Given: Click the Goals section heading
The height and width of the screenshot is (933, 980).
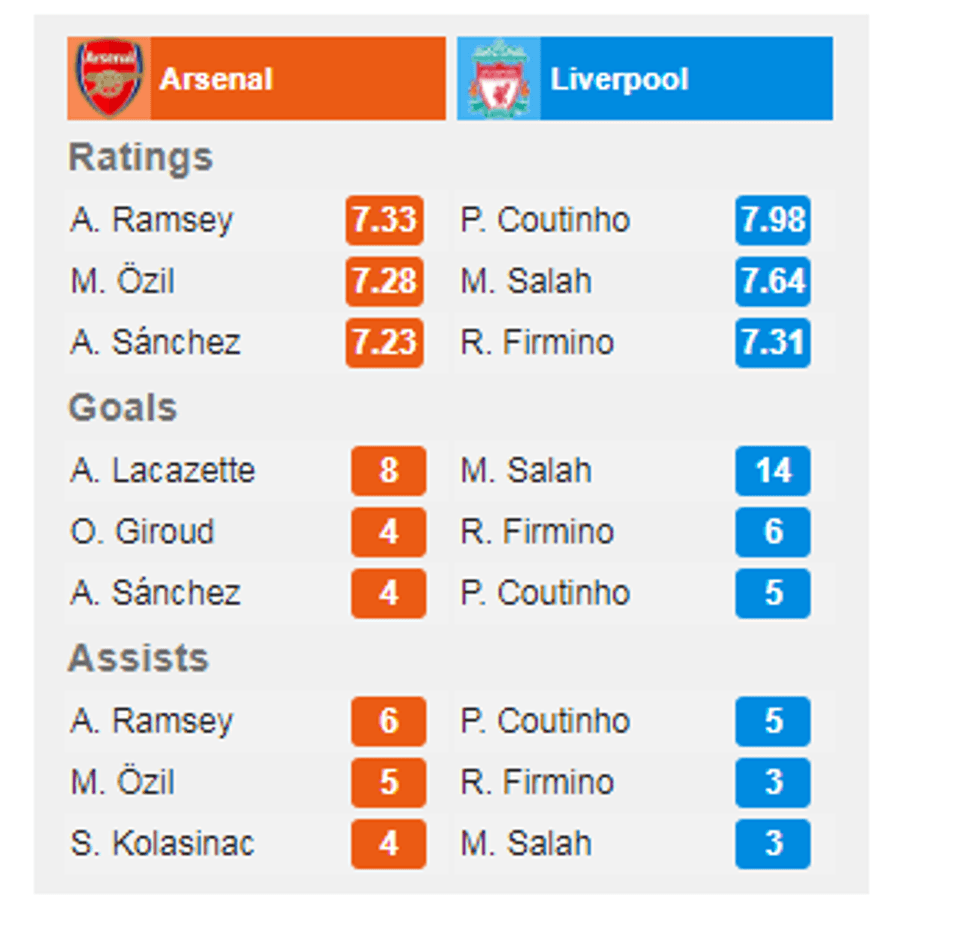Looking at the screenshot, I should click(x=122, y=408).
